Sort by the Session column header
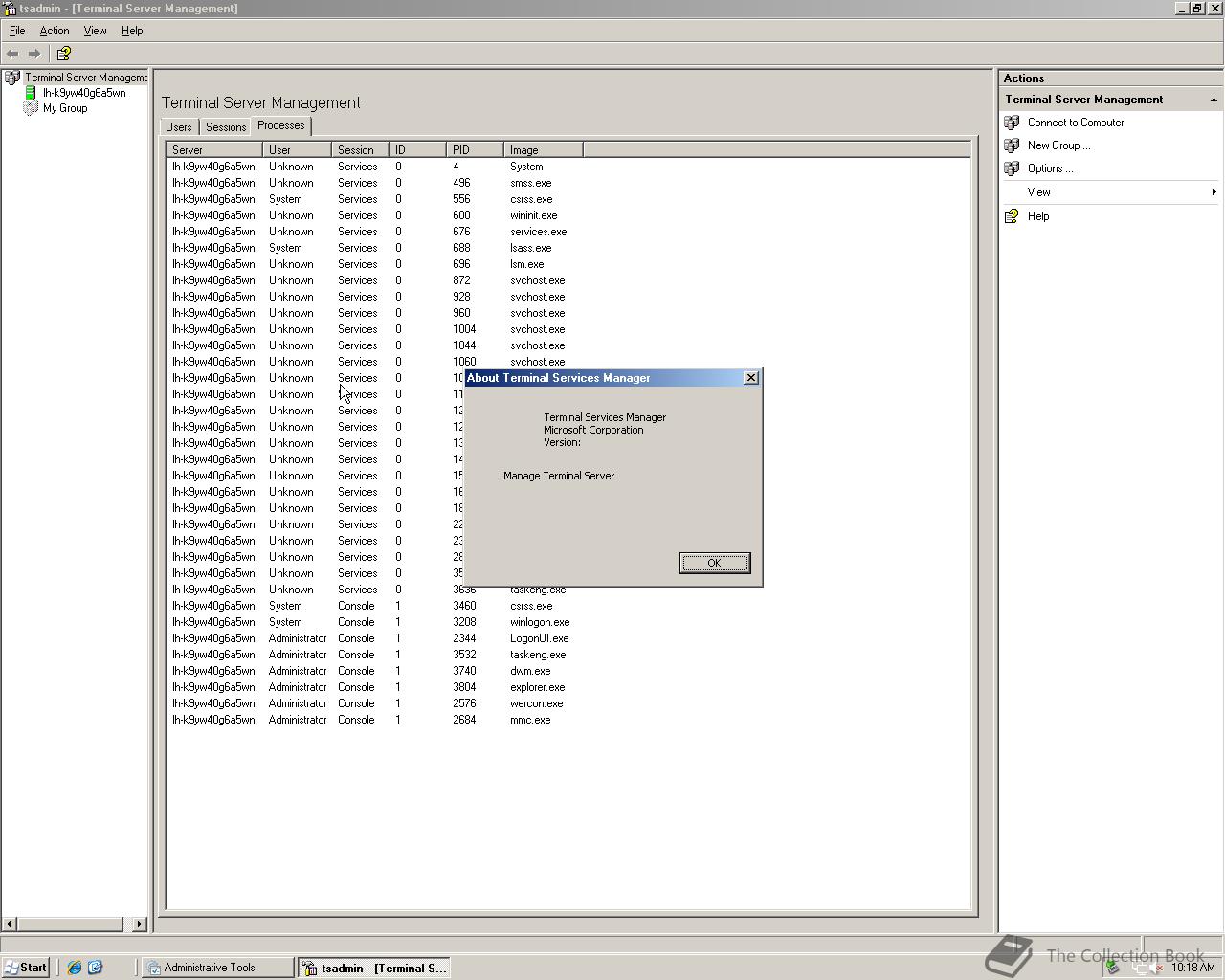Screen dimensions: 1225x980 360,150
